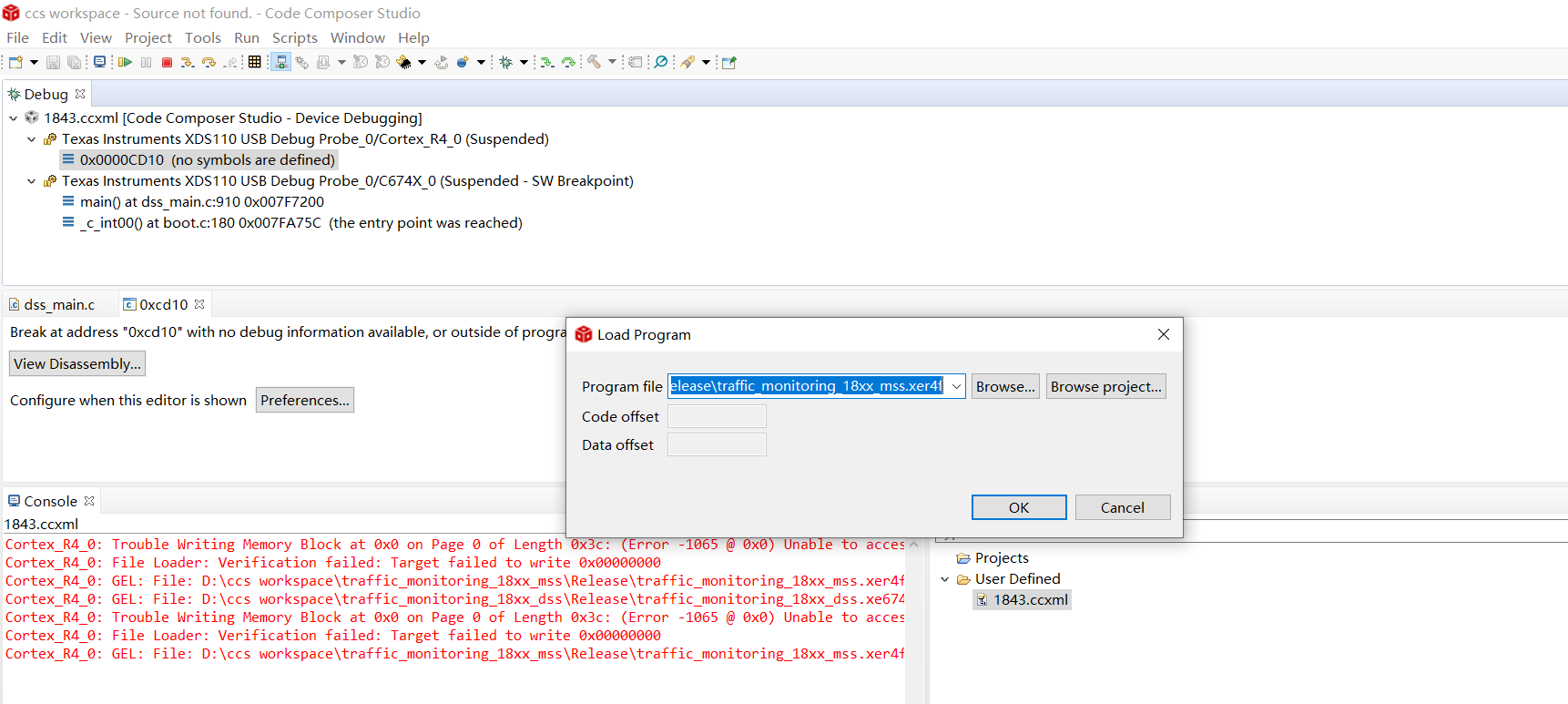Click the green assembly Step Into icon

pos(546,62)
